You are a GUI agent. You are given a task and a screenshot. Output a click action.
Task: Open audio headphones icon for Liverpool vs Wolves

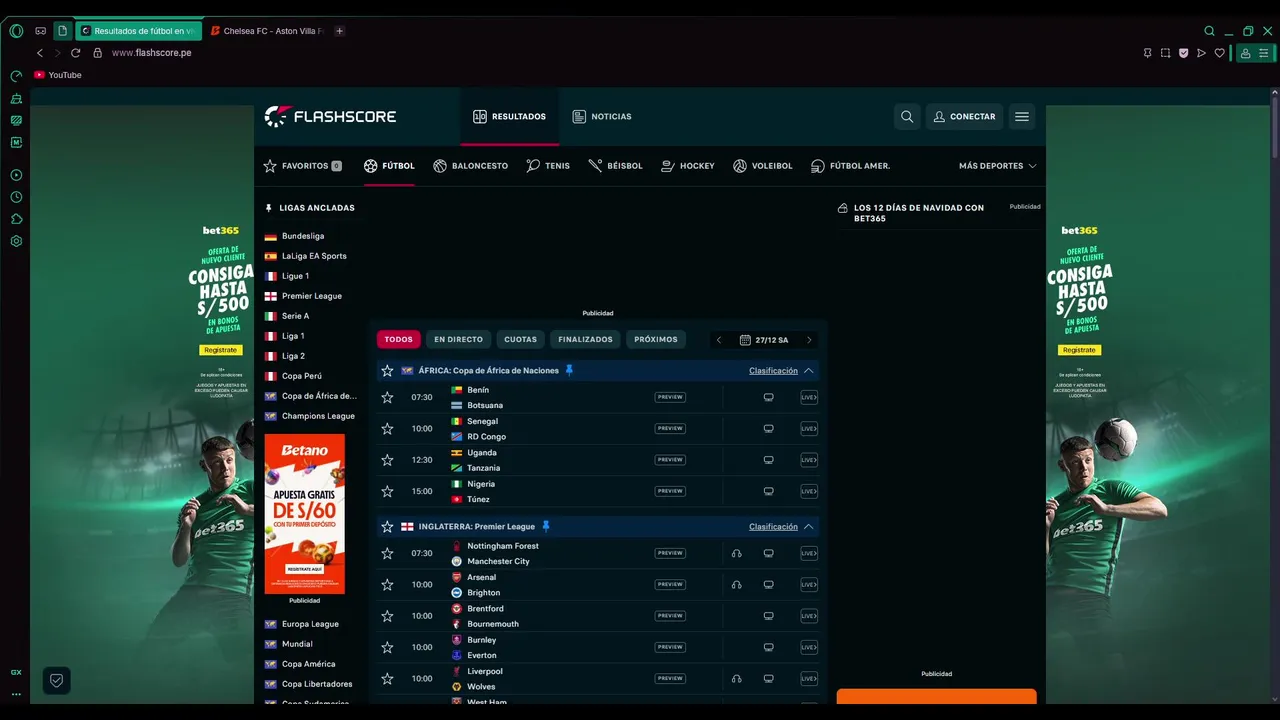pos(737,679)
